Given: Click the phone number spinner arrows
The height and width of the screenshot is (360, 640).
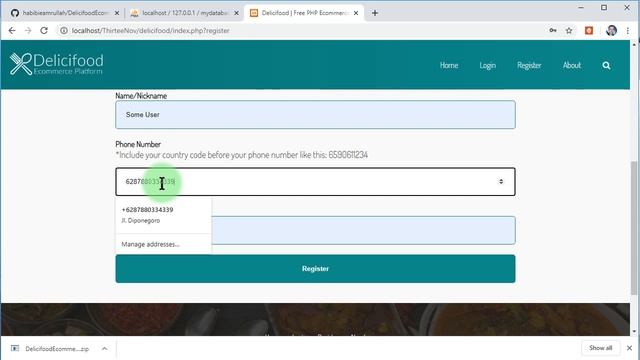Looking at the screenshot, I should click(501, 182).
